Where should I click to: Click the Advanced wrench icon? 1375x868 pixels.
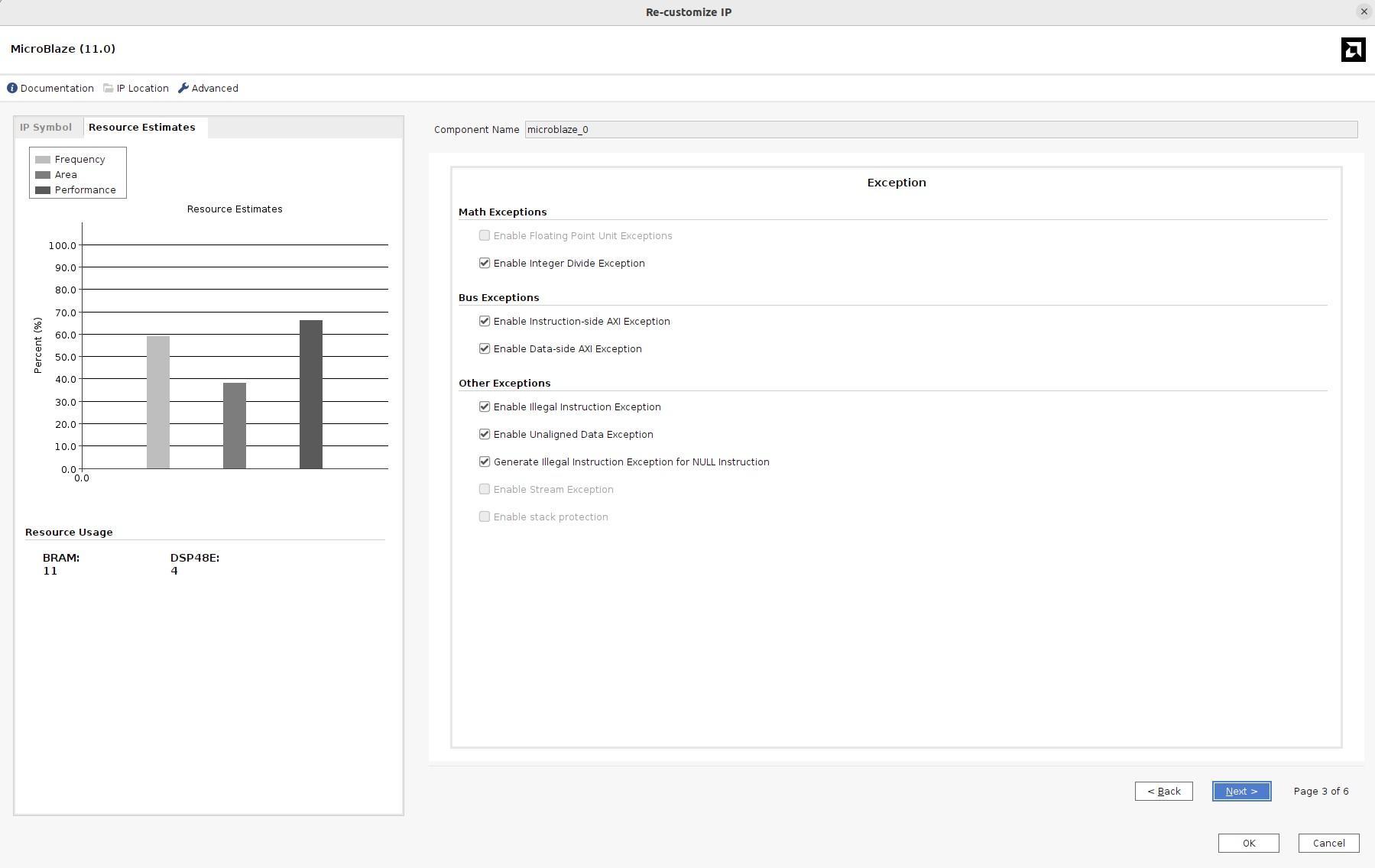[x=183, y=88]
